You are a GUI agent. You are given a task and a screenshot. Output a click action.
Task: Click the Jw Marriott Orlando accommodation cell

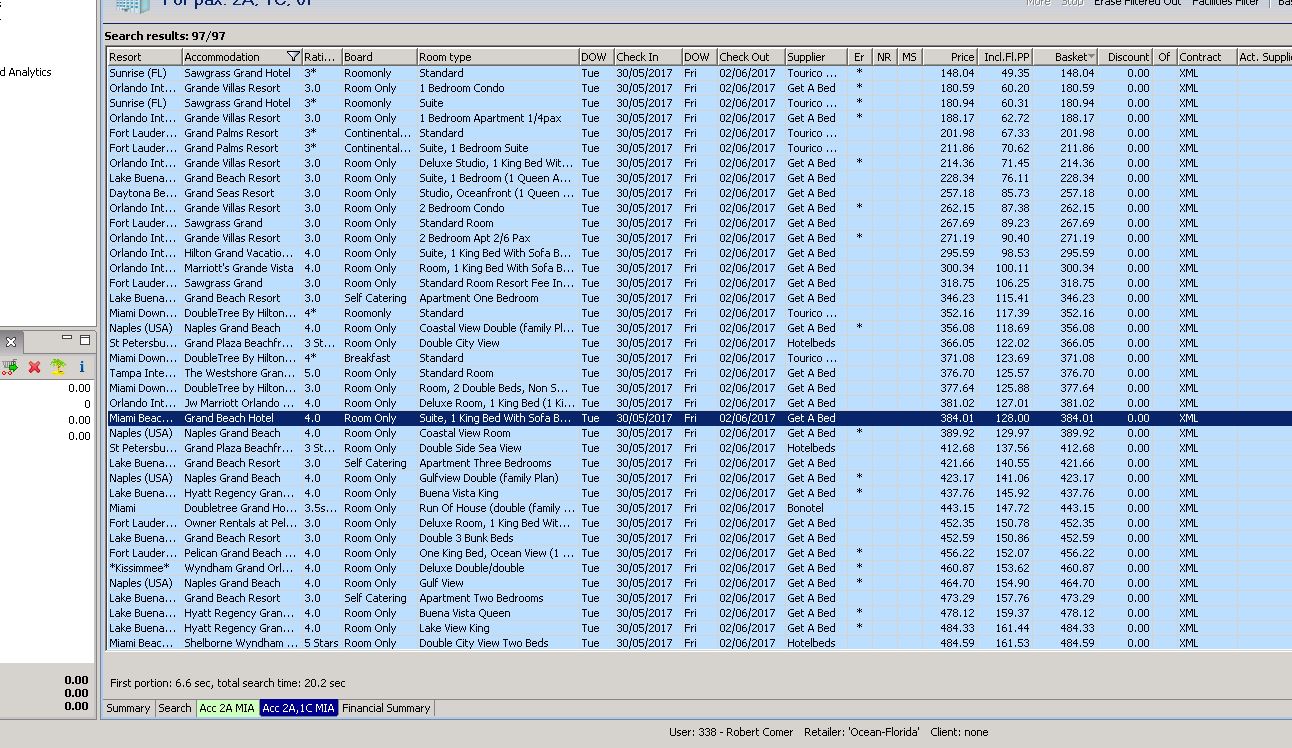pyautogui.click(x=242, y=403)
